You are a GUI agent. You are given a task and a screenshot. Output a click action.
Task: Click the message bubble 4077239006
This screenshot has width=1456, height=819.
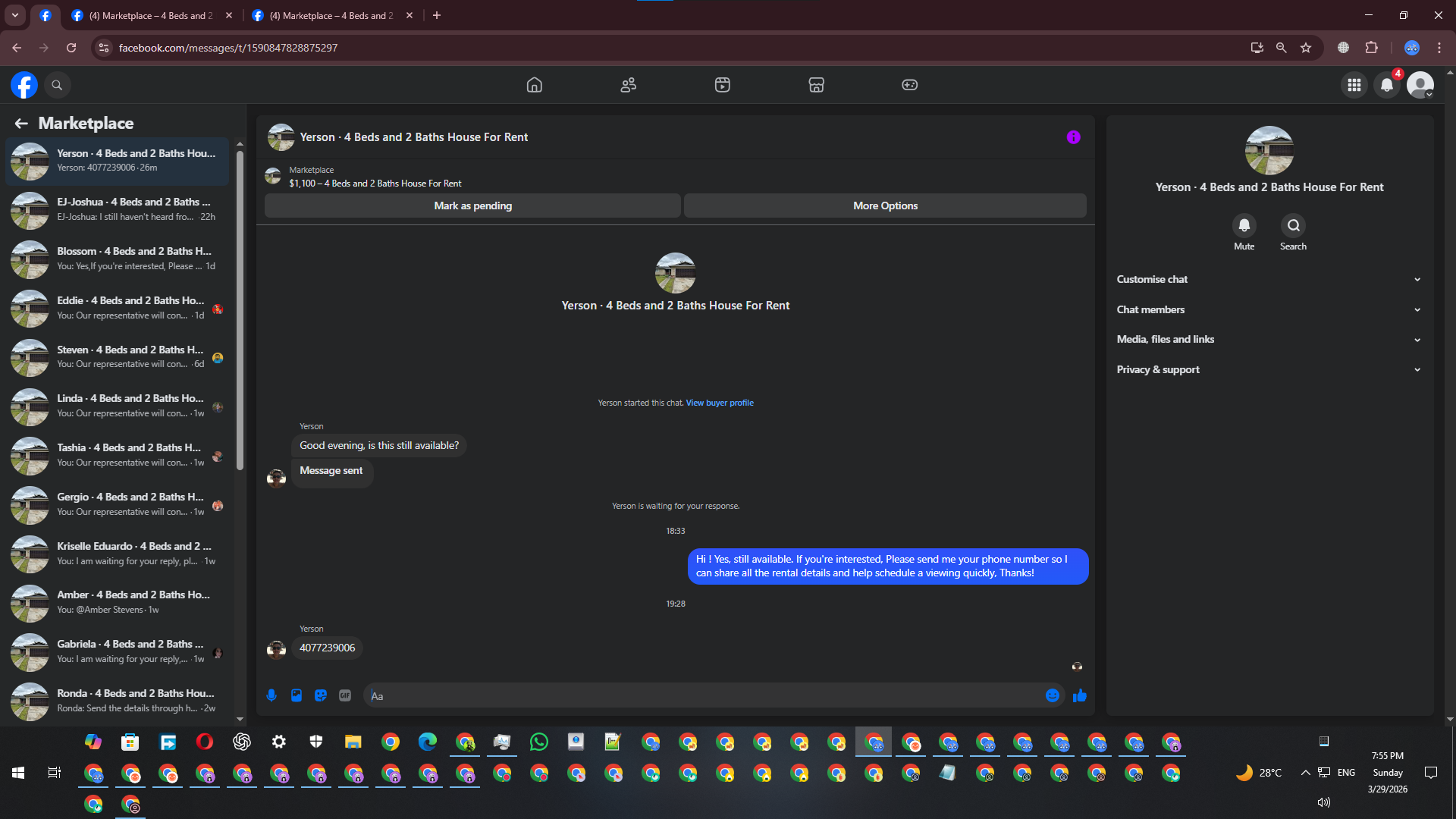tap(327, 648)
